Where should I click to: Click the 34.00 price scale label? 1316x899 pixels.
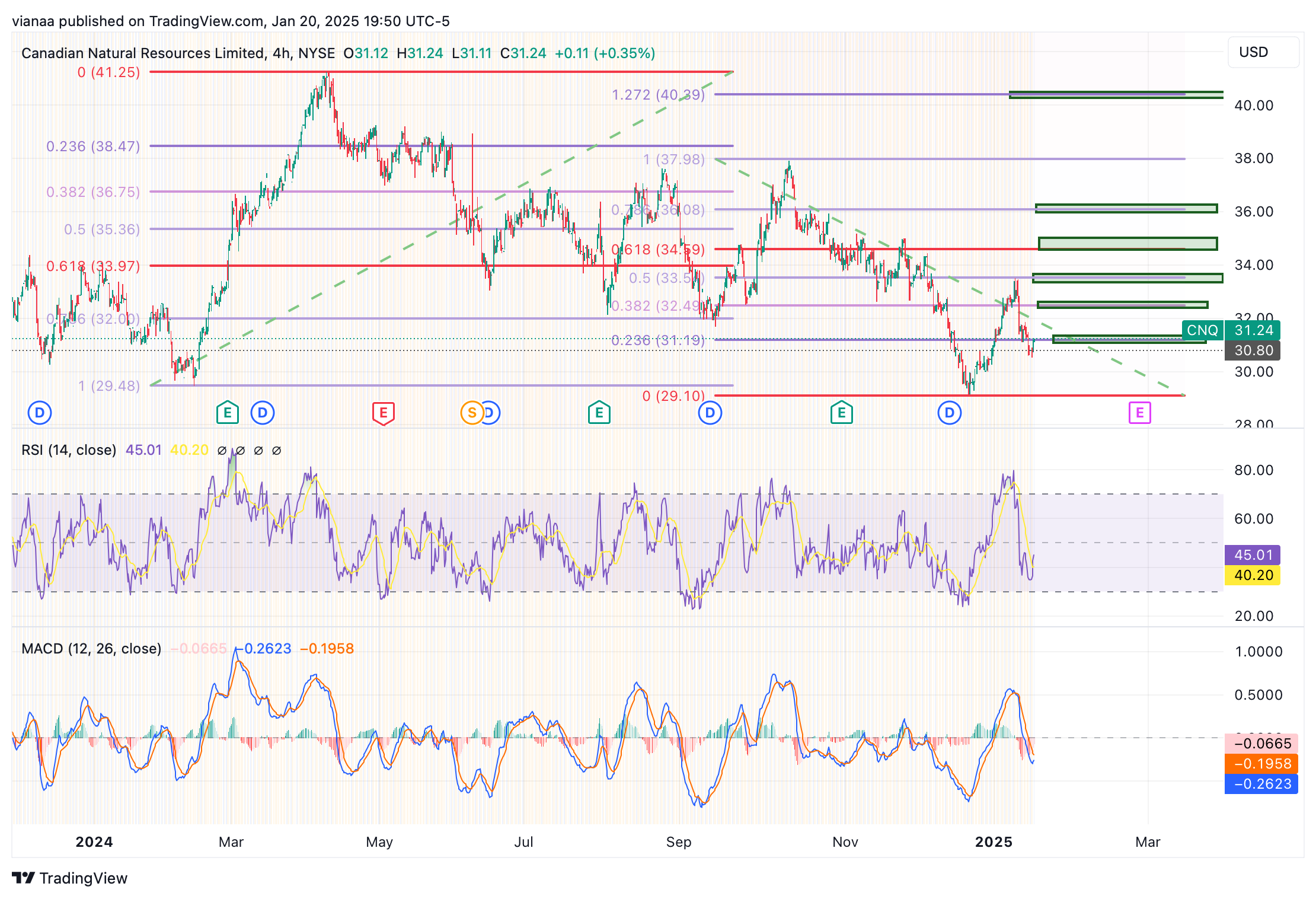tap(1254, 265)
